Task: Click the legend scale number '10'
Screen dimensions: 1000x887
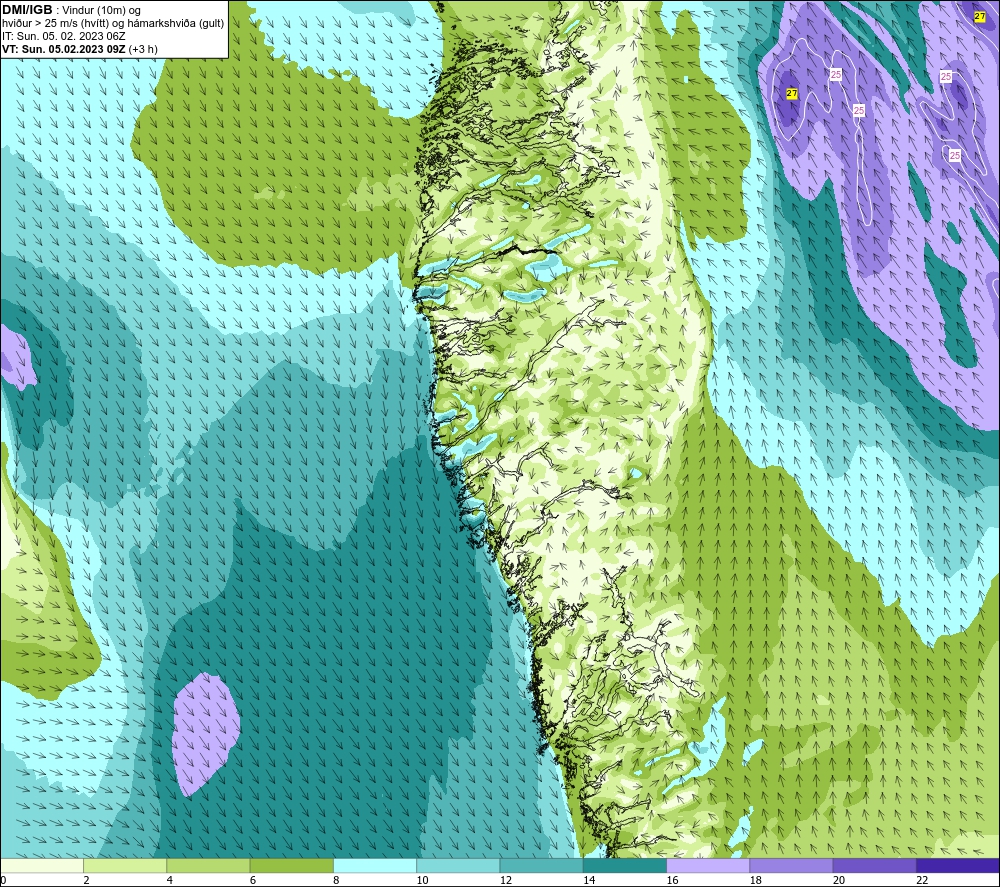Action: pyautogui.click(x=422, y=880)
